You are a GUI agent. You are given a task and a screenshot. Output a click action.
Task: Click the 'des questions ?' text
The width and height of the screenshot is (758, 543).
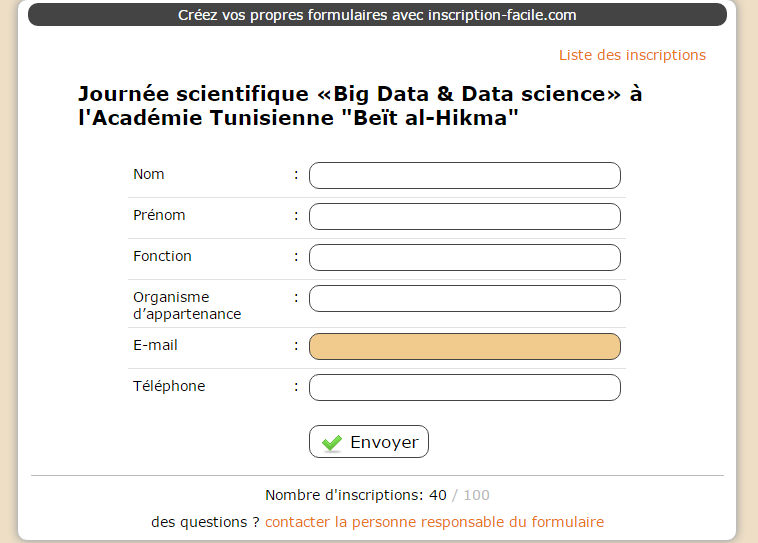(x=205, y=522)
